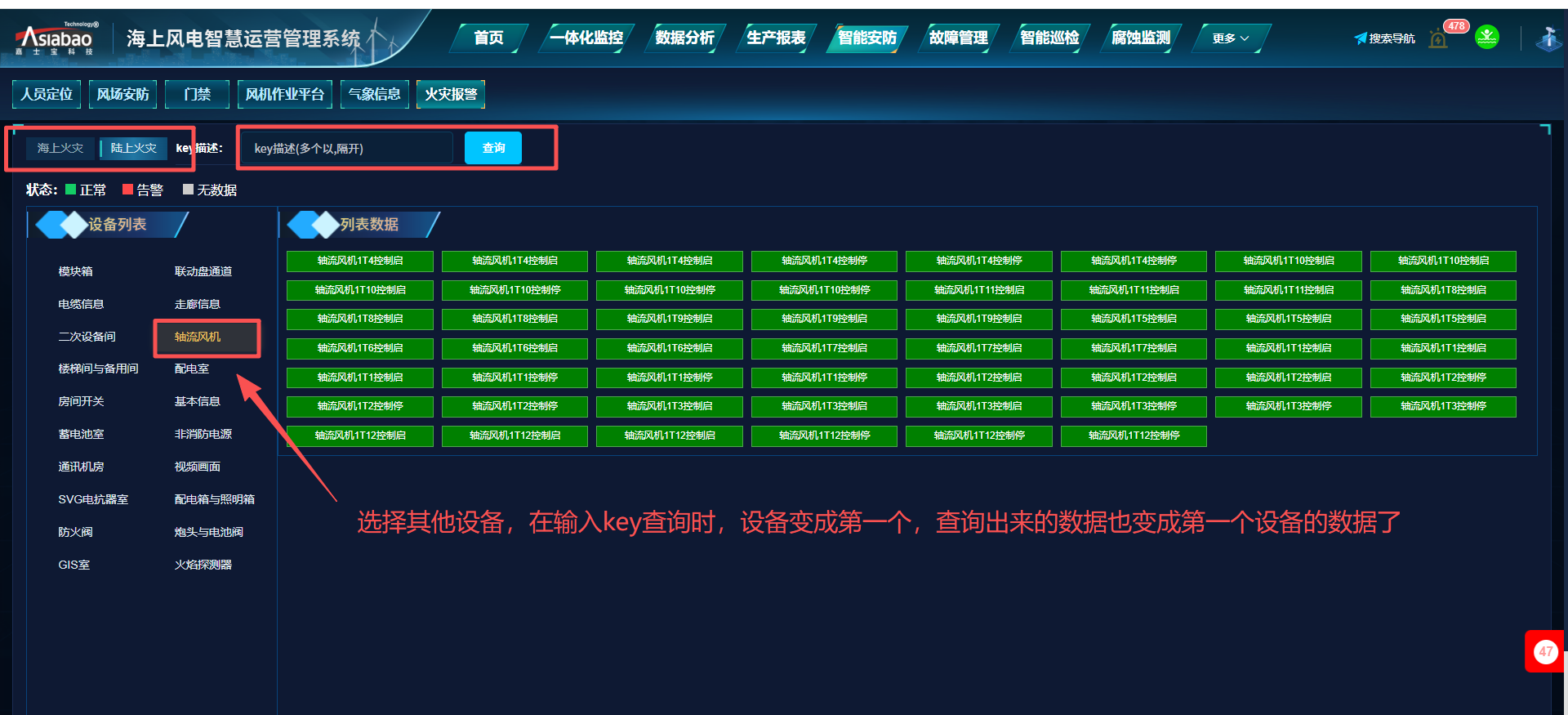1568x715 pixels.
Task: Switch to 海上火灾 toggle option
Action: coord(60,148)
